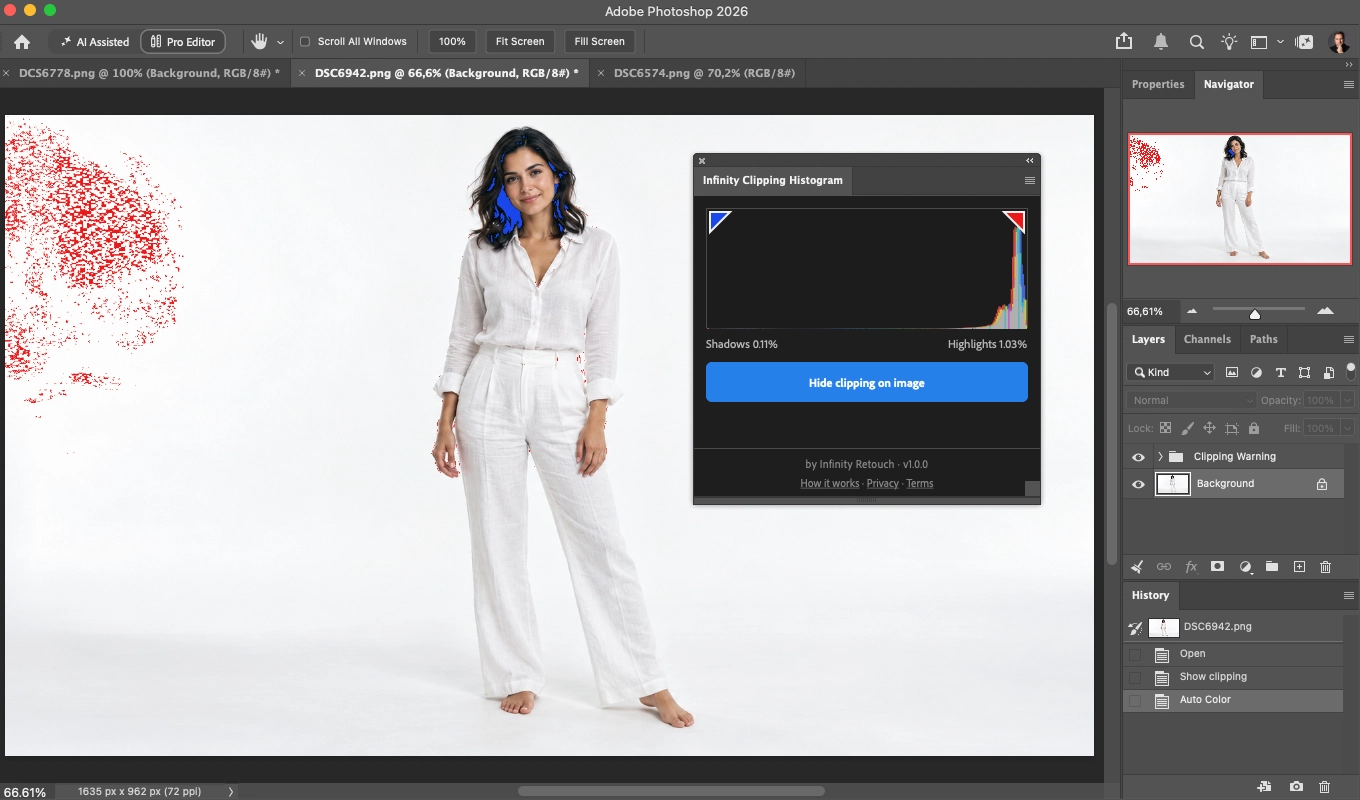Click the Add layer mask icon
Image resolution: width=1360 pixels, height=800 pixels.
point(1217,566)
